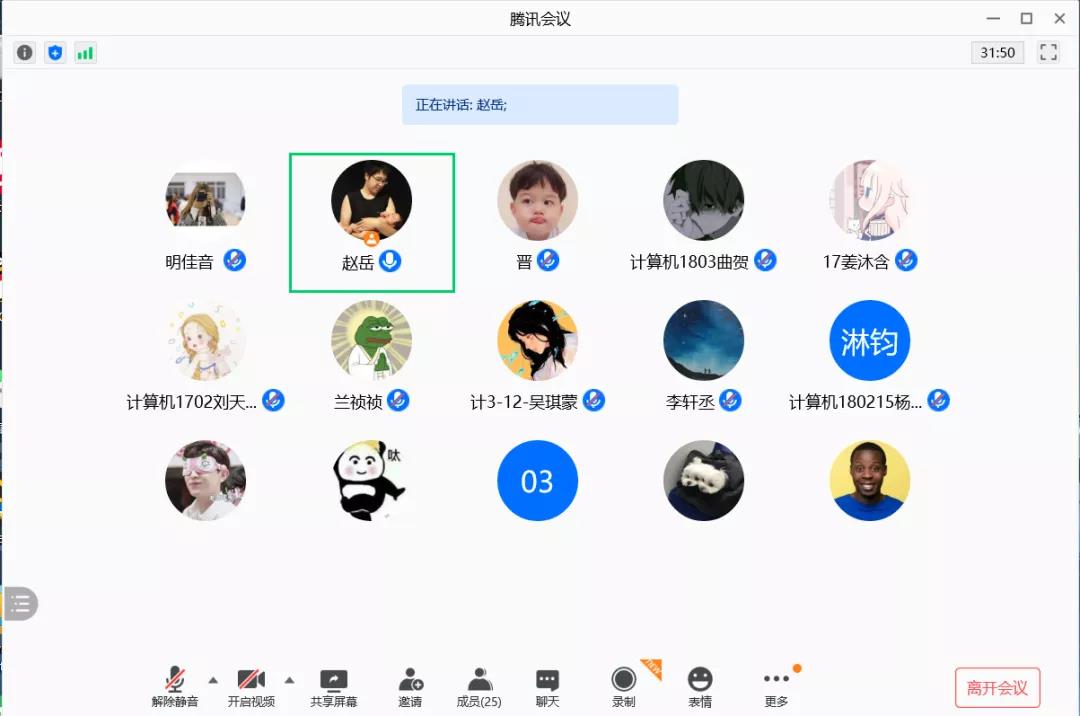Open the Invite (邀请) icon
The width and height of the screenshot is (1080, 716).
click(410, 685)
